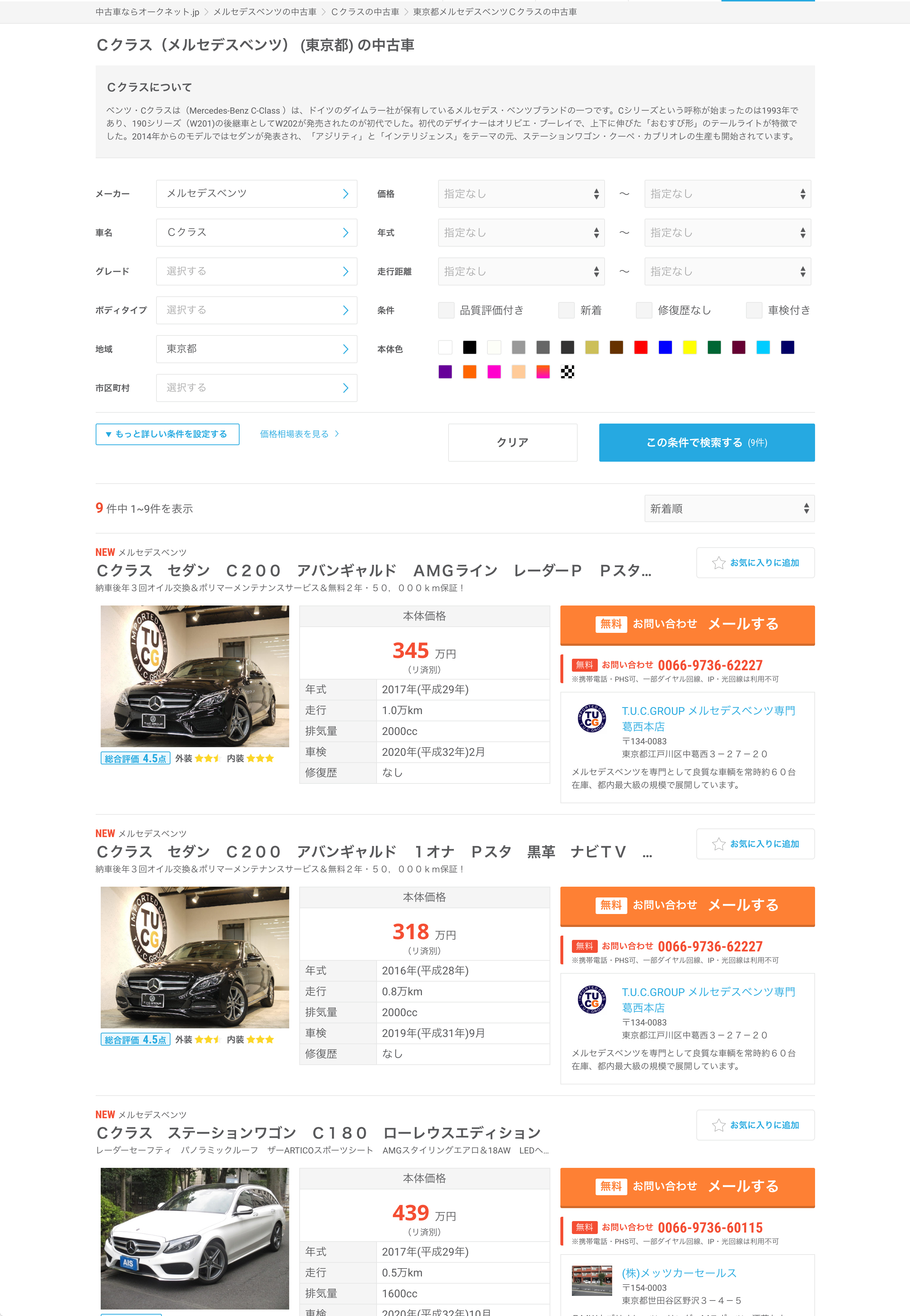
Task: Select the purple body color swatch
Action: (445, 371)
